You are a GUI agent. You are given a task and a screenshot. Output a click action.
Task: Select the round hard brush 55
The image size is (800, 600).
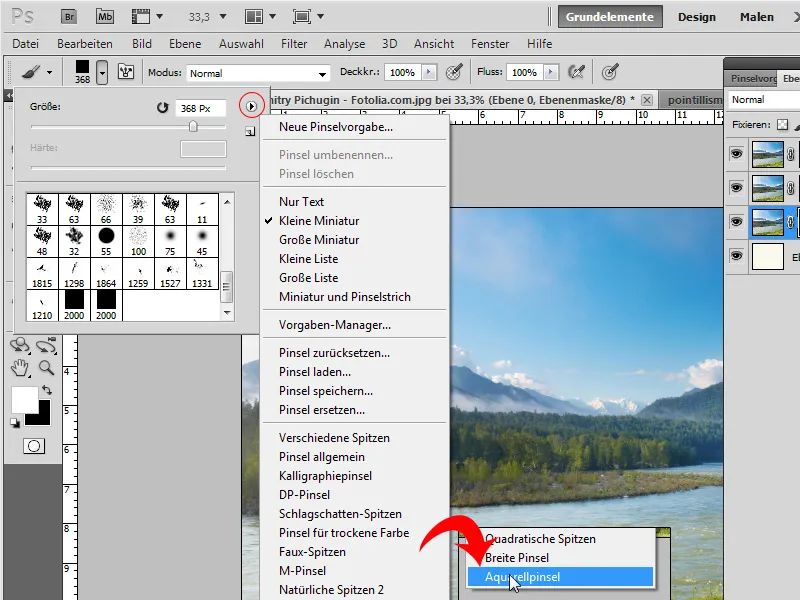[106, 242]
